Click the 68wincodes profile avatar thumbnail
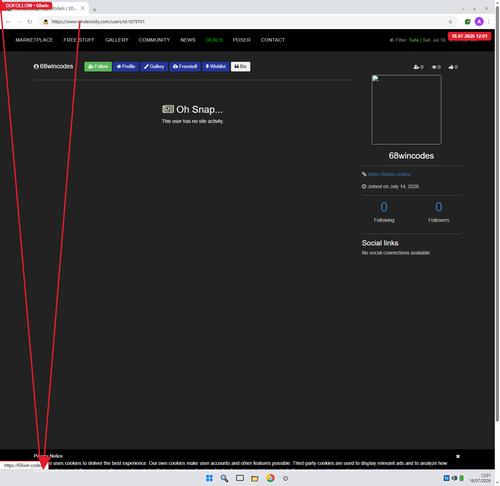Viewport: 500px width, 486px height. (x=407, y=110)
